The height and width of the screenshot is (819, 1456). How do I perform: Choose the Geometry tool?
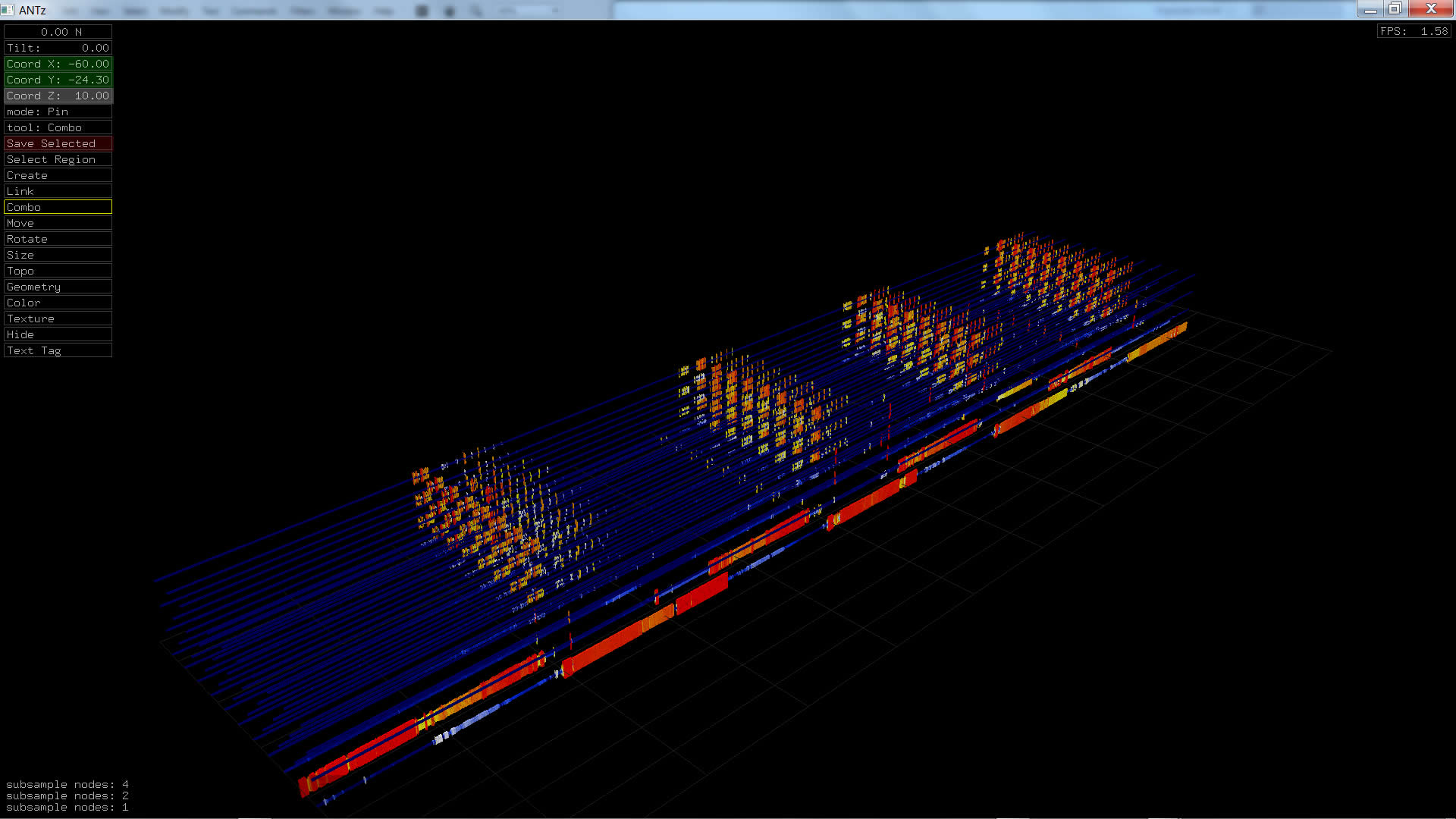58,287
